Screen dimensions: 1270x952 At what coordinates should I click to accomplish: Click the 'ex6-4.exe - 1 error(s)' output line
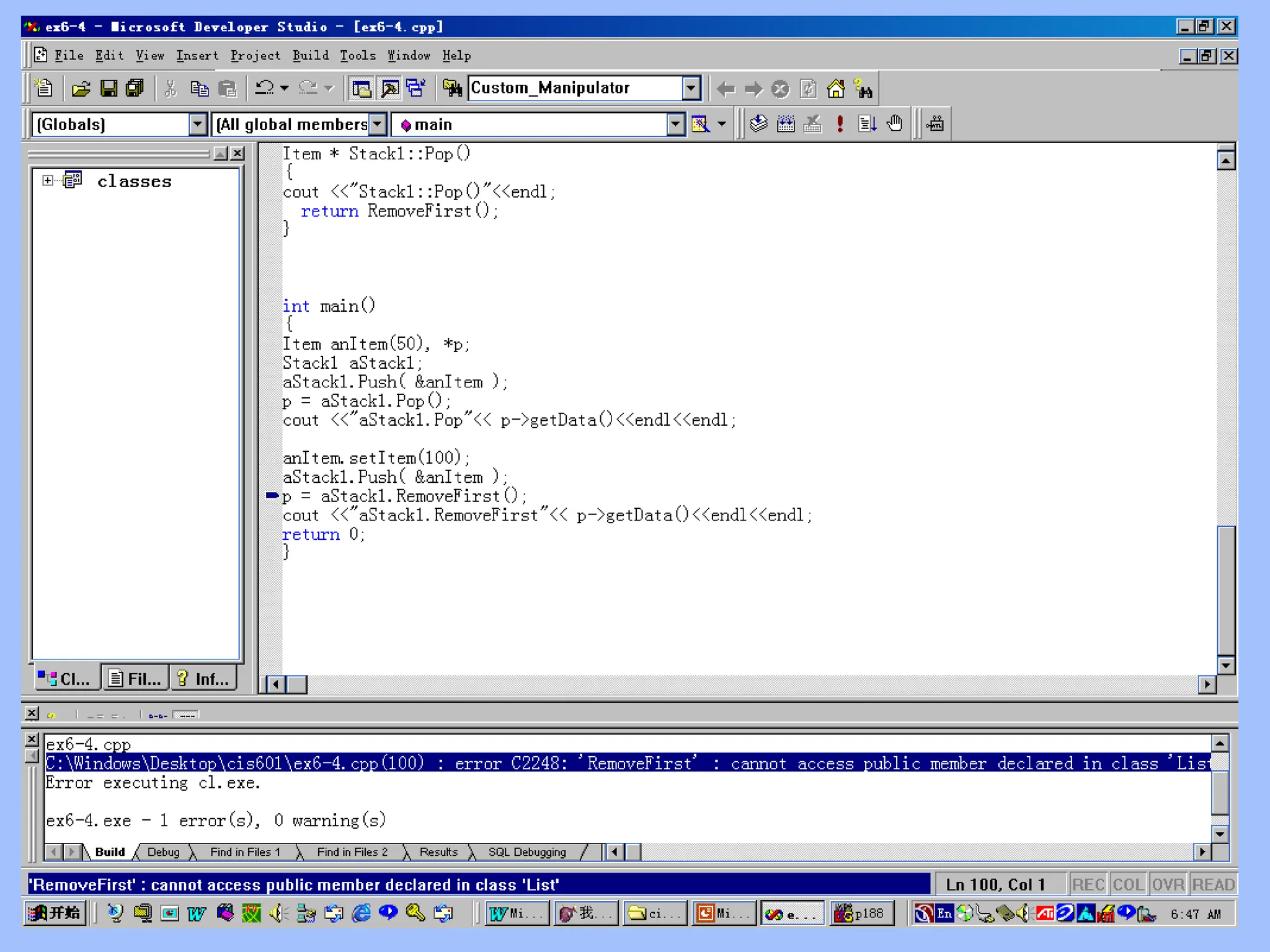click(x=216, y=821)
